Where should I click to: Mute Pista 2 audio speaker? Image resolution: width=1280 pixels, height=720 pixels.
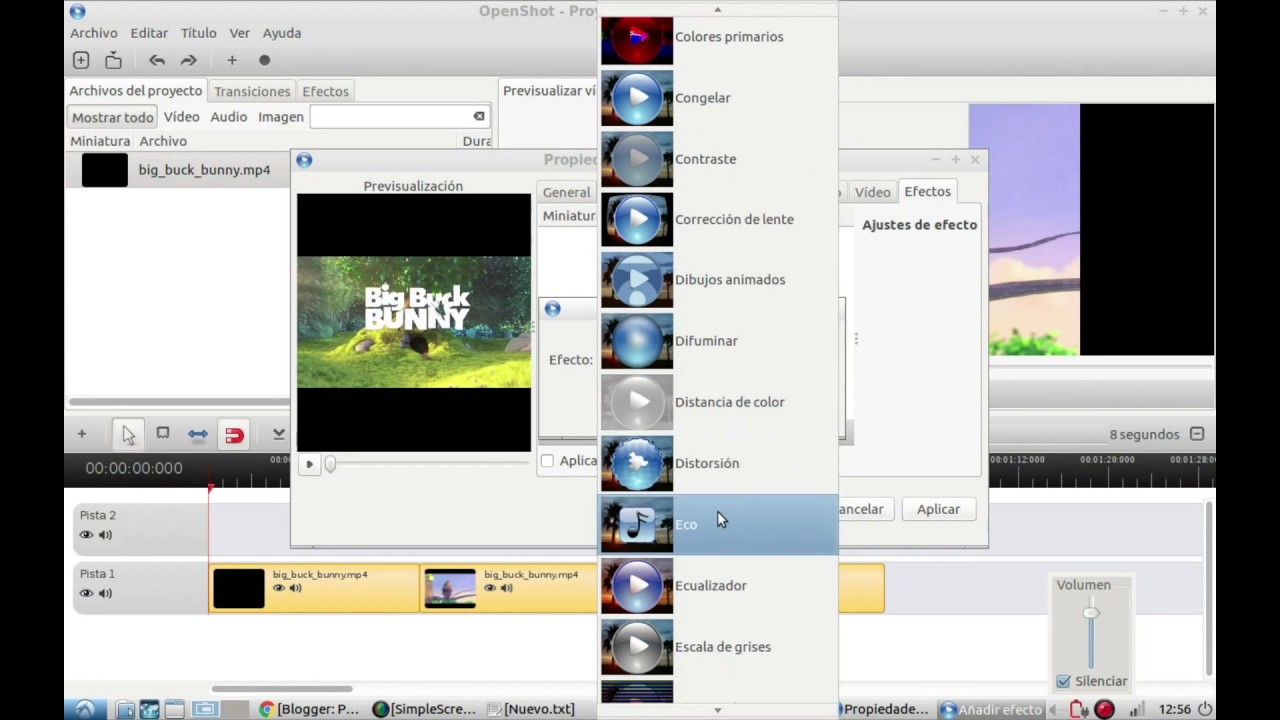click(x=105, y=535)
